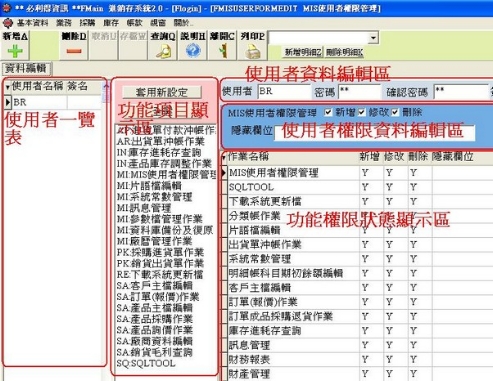Toggle the 新增 permission checkbox
The width and height of the screenshot is (493, 381).
coord(328,112)
